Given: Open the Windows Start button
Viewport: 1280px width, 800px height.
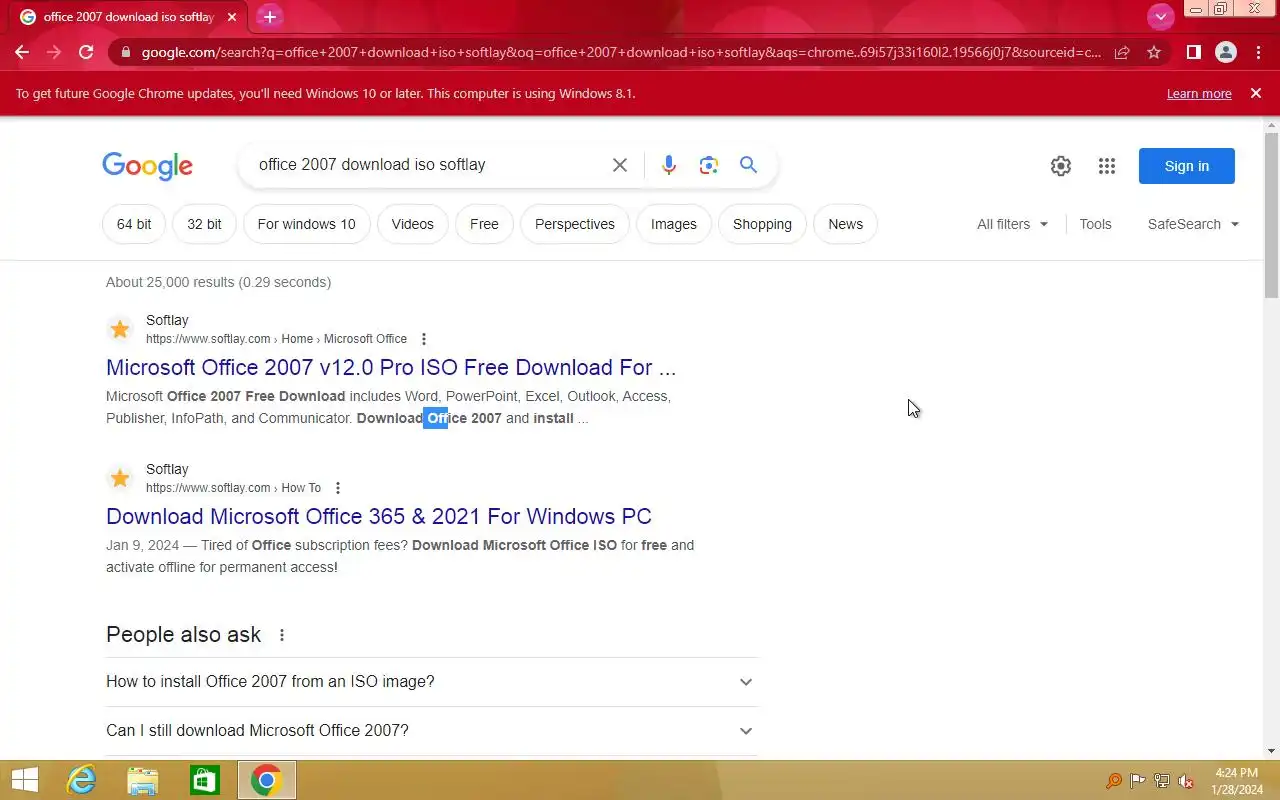Looking at the screenshot, I should (24, 780).
